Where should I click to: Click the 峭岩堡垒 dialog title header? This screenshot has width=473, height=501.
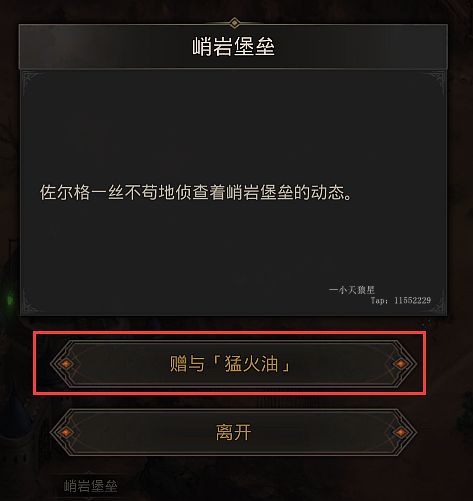coord(233,47)
